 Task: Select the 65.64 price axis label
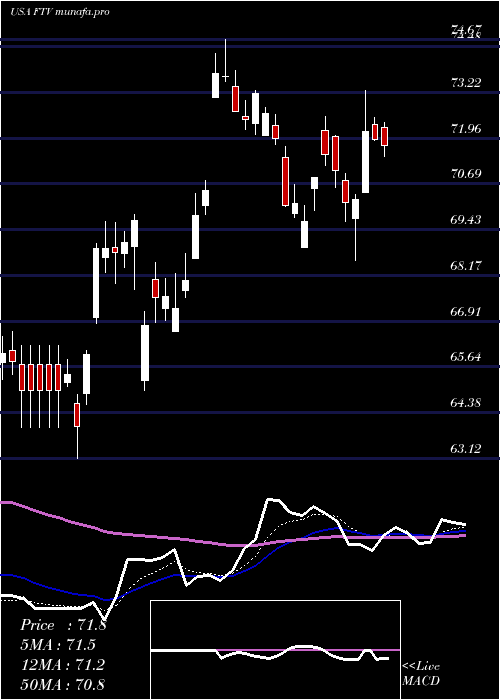point(467,357)
